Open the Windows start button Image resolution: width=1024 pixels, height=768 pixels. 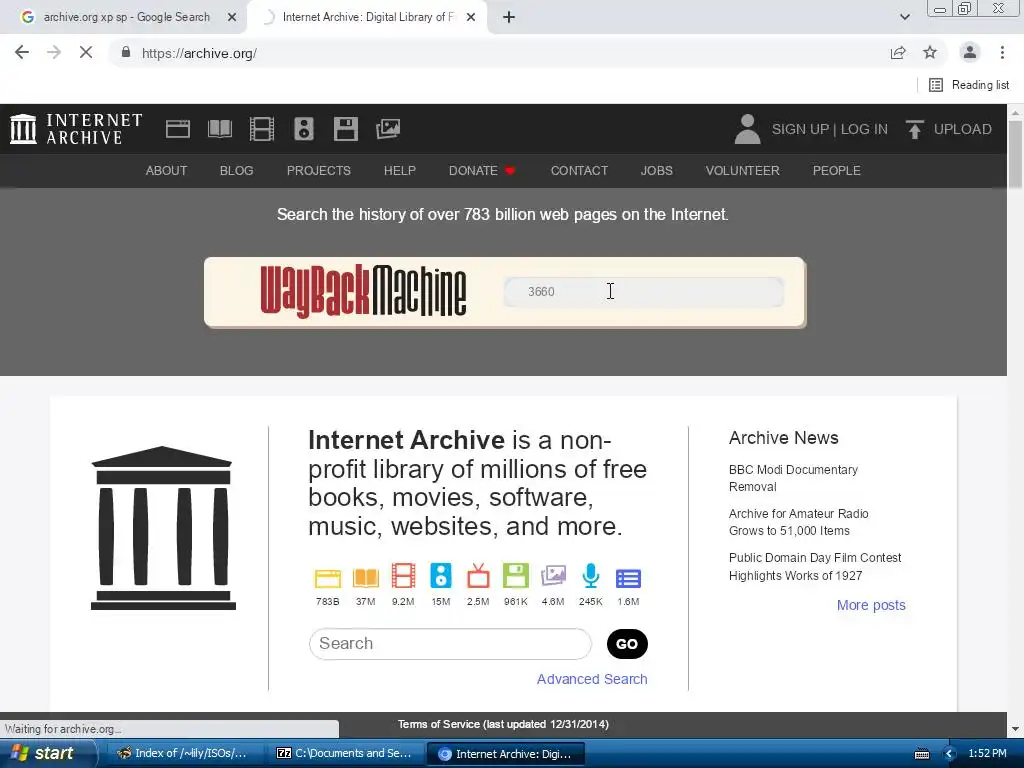(47, 753)
